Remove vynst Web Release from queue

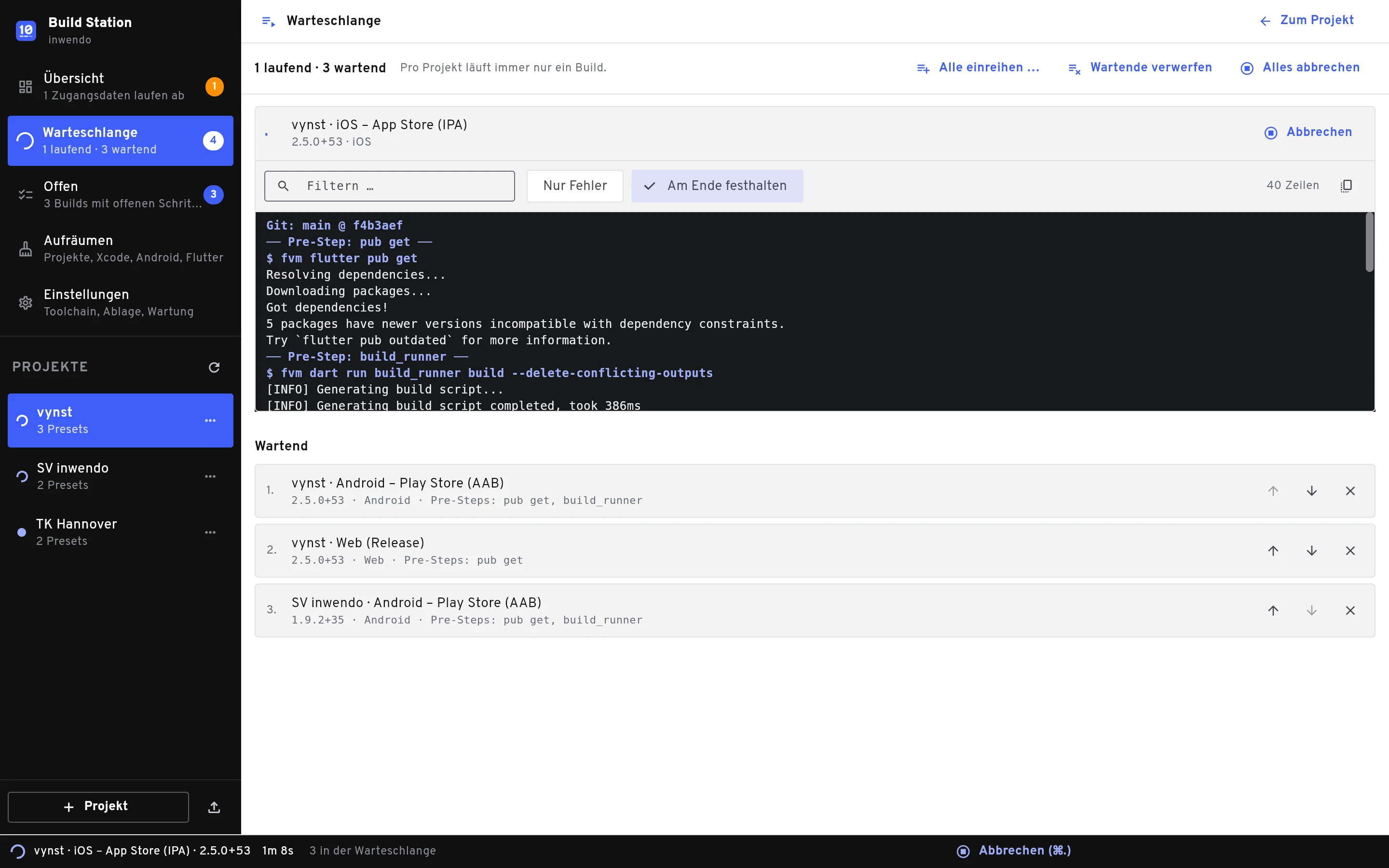tap(1350, 551)
